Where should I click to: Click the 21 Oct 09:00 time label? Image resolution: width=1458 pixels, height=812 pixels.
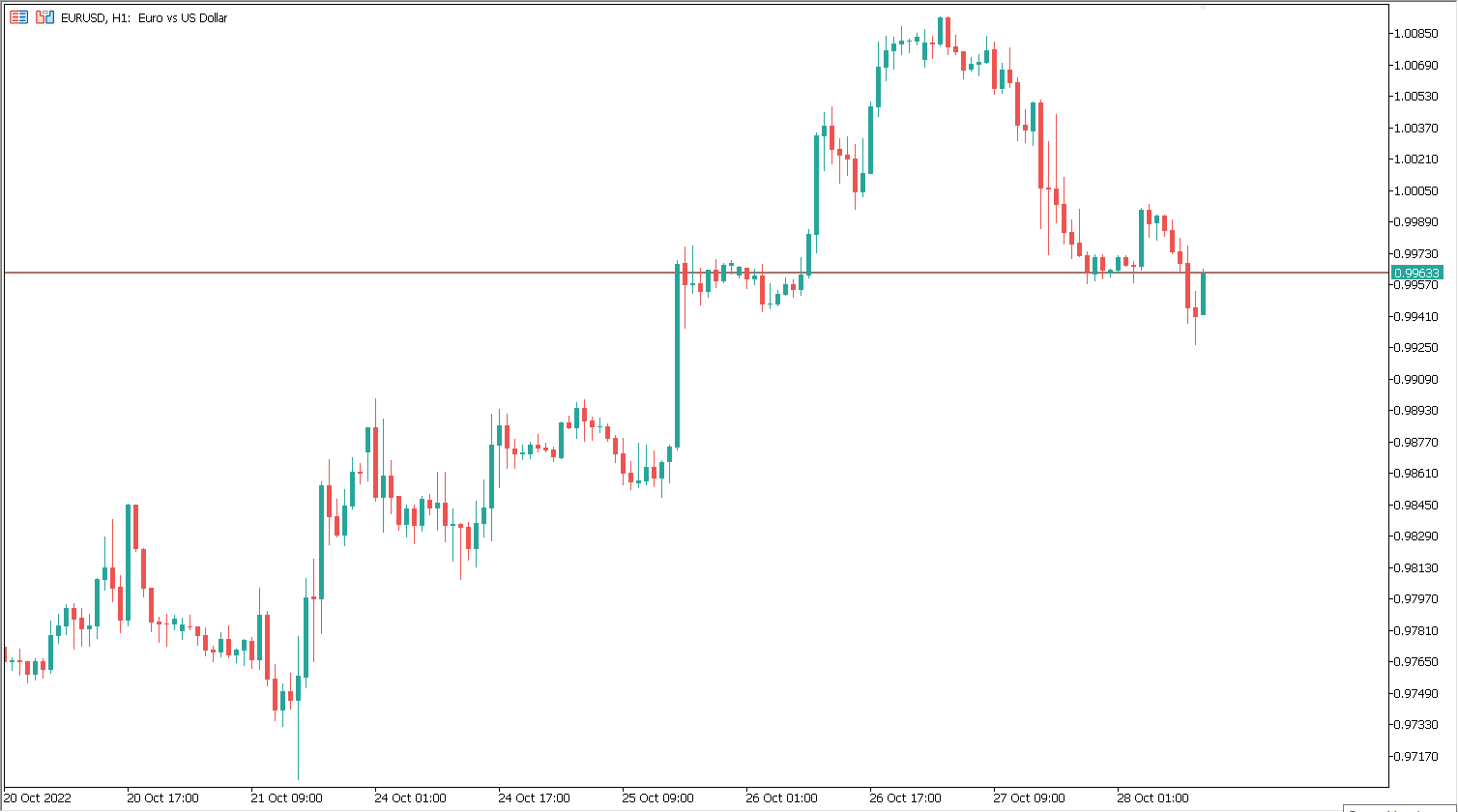pyautogui.click(x=286, y=798)
